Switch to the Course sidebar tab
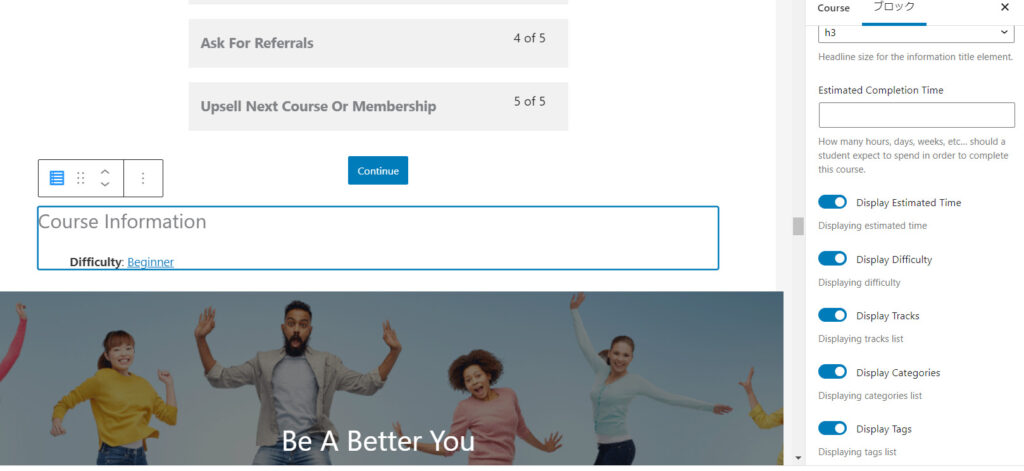This screenshot has height=471, width=1024. (833, 8)
